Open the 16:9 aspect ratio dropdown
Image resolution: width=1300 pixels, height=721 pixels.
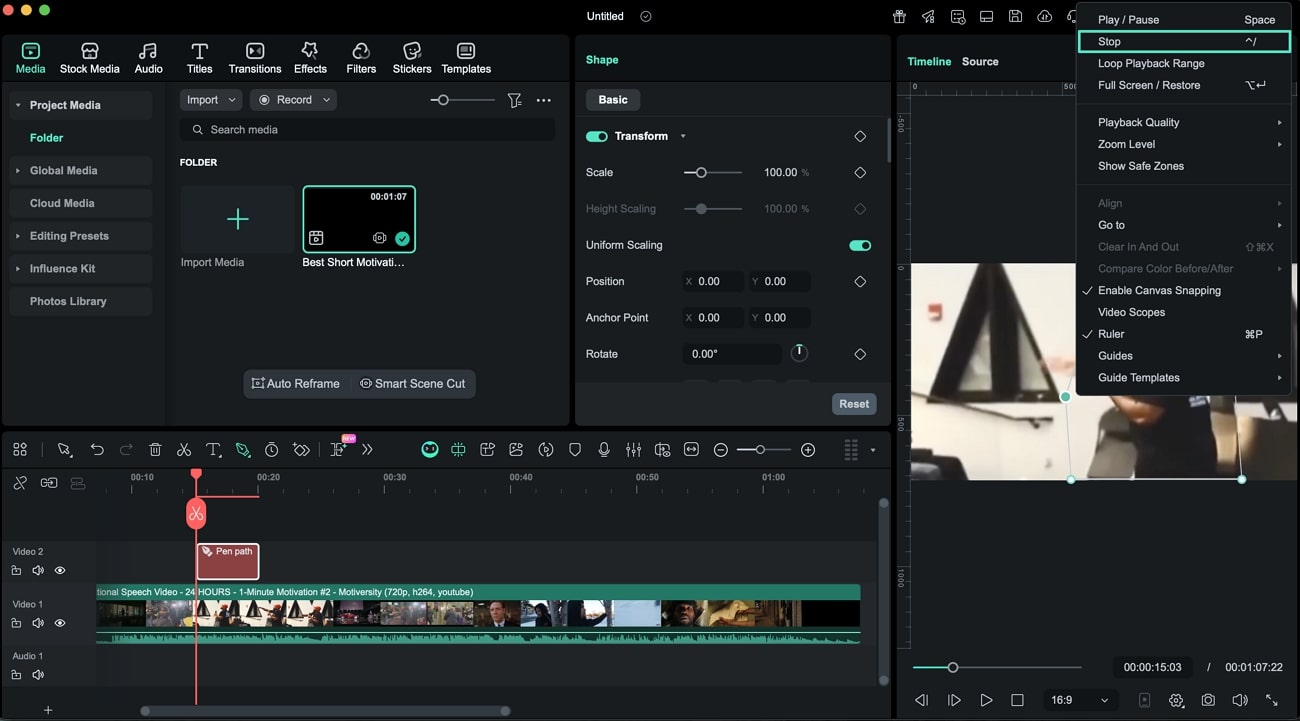click(1080, 700)
